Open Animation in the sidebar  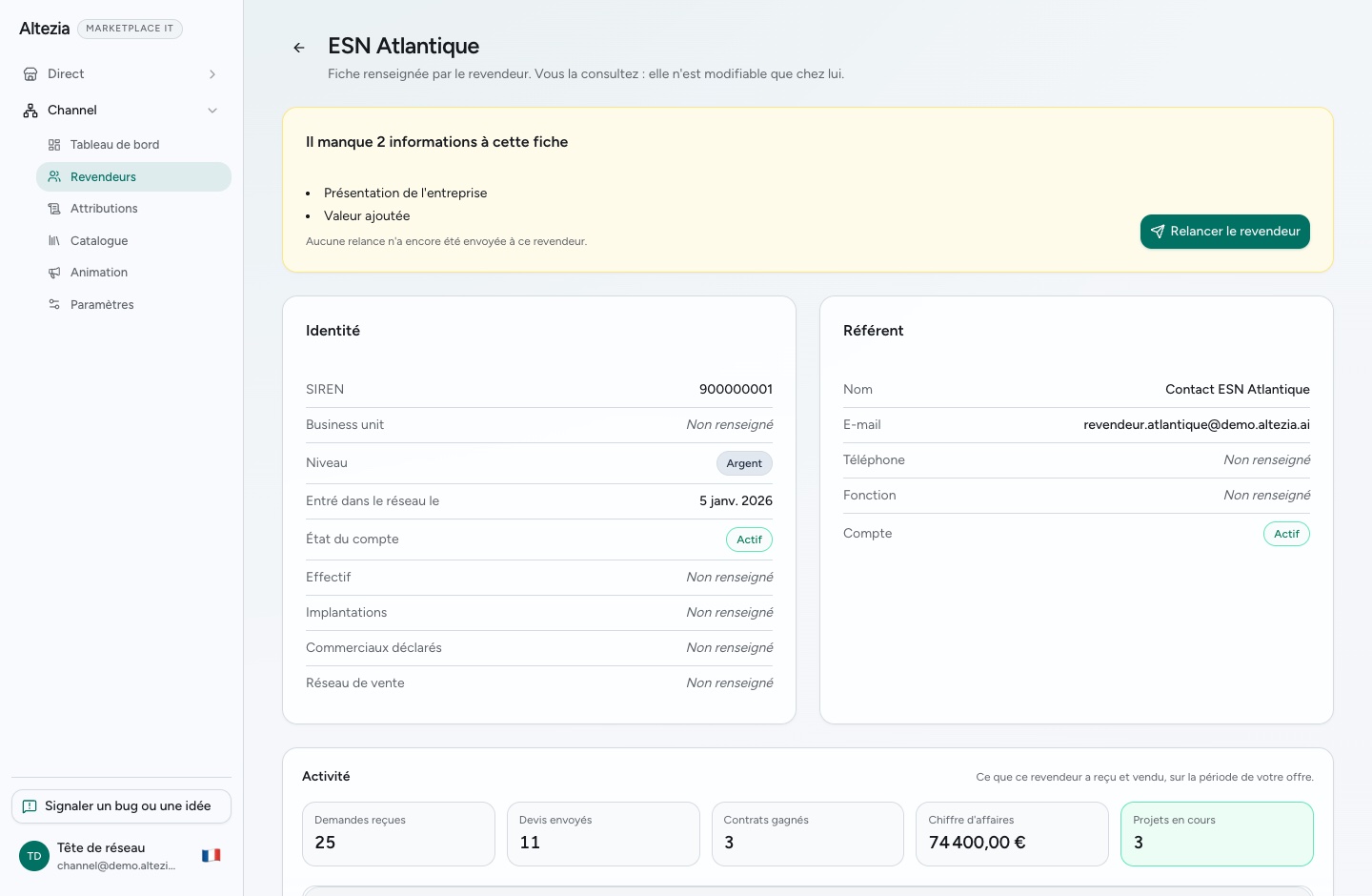pos(133,273)
